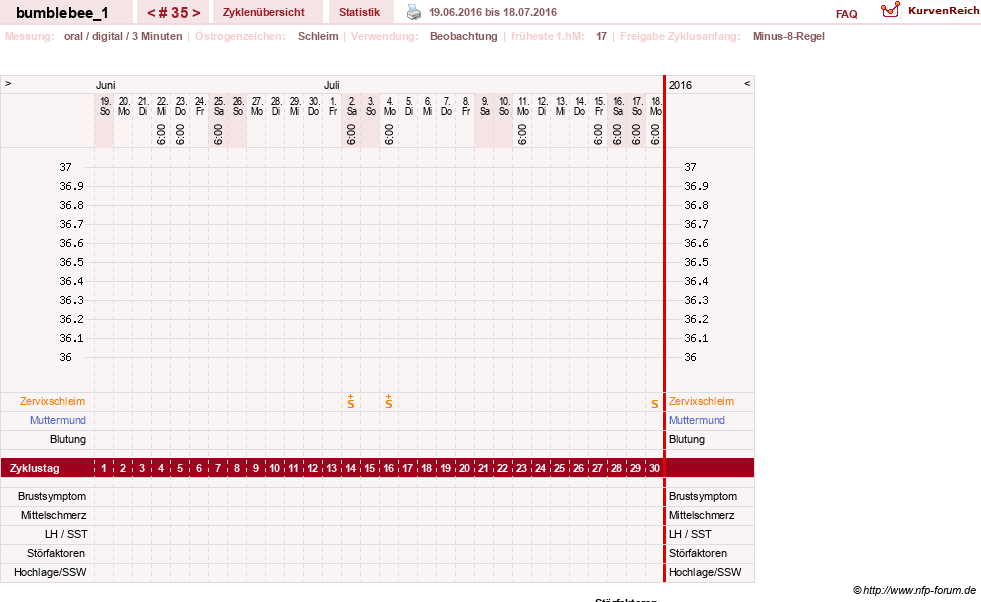Open the Statistik tab
The height and width of the screenshot is (602, 981).
pyautogui.click(x=359, y=12)
